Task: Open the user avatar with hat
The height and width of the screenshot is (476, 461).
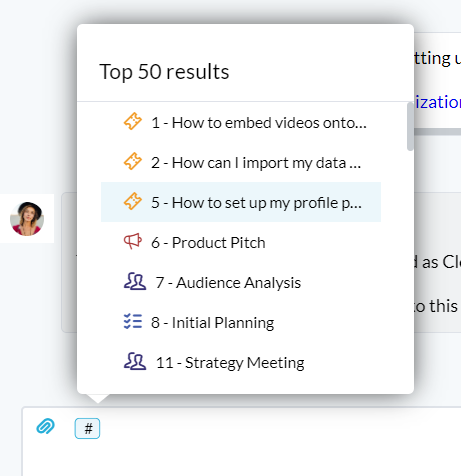Action: [27, 219]
